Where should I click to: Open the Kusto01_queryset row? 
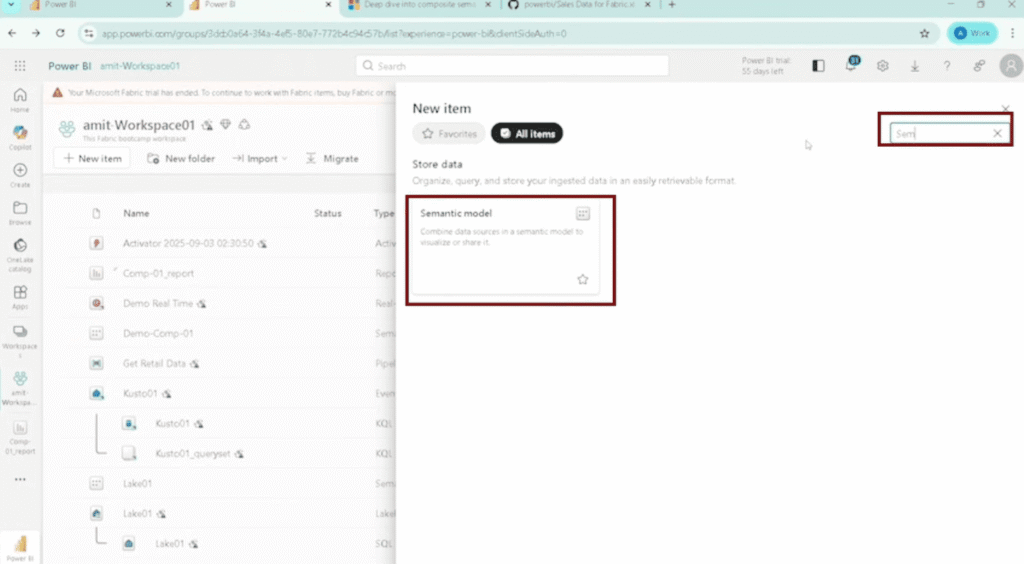point(193,454)
